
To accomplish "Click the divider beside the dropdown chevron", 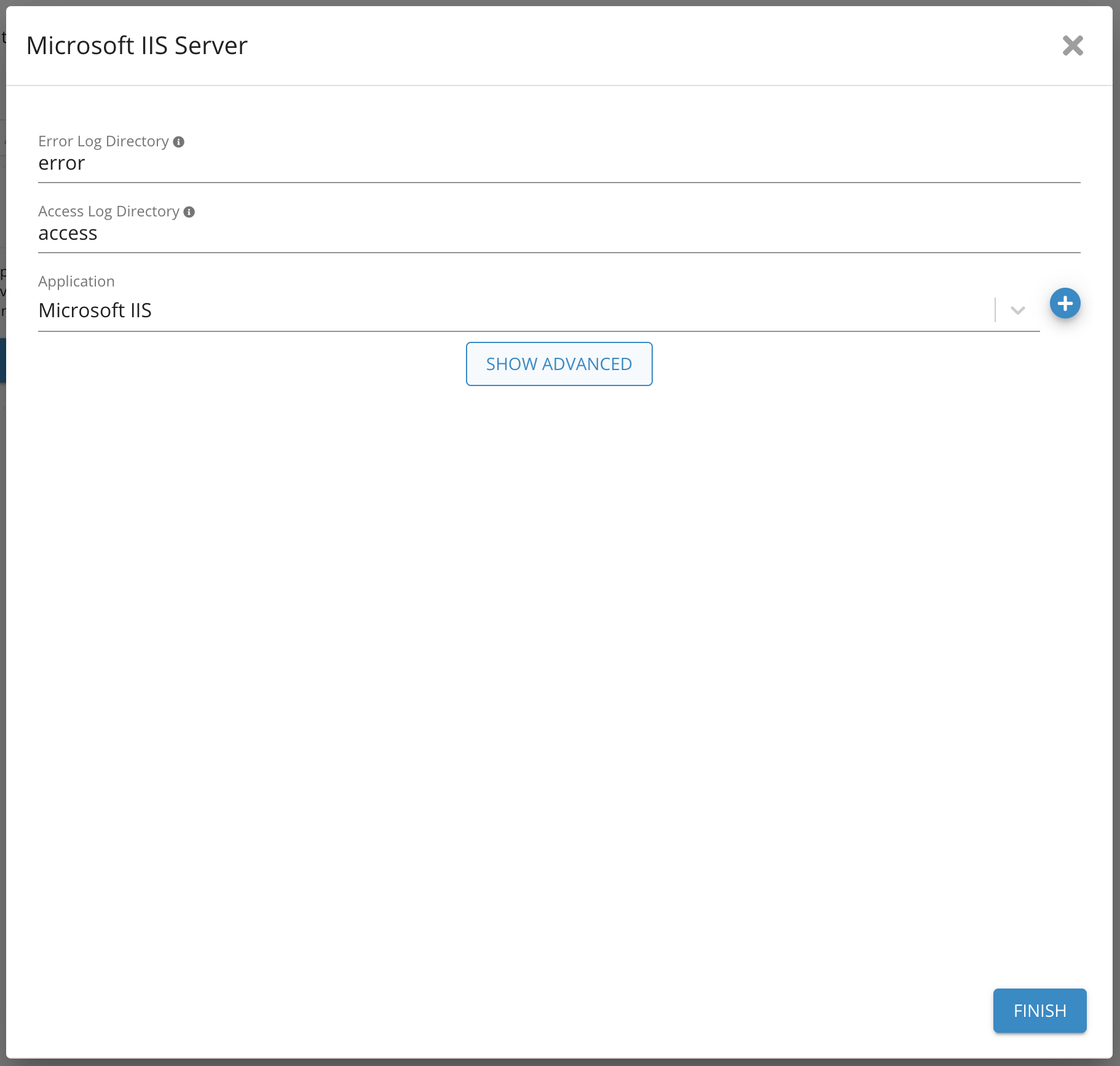I will click(995, 310).
